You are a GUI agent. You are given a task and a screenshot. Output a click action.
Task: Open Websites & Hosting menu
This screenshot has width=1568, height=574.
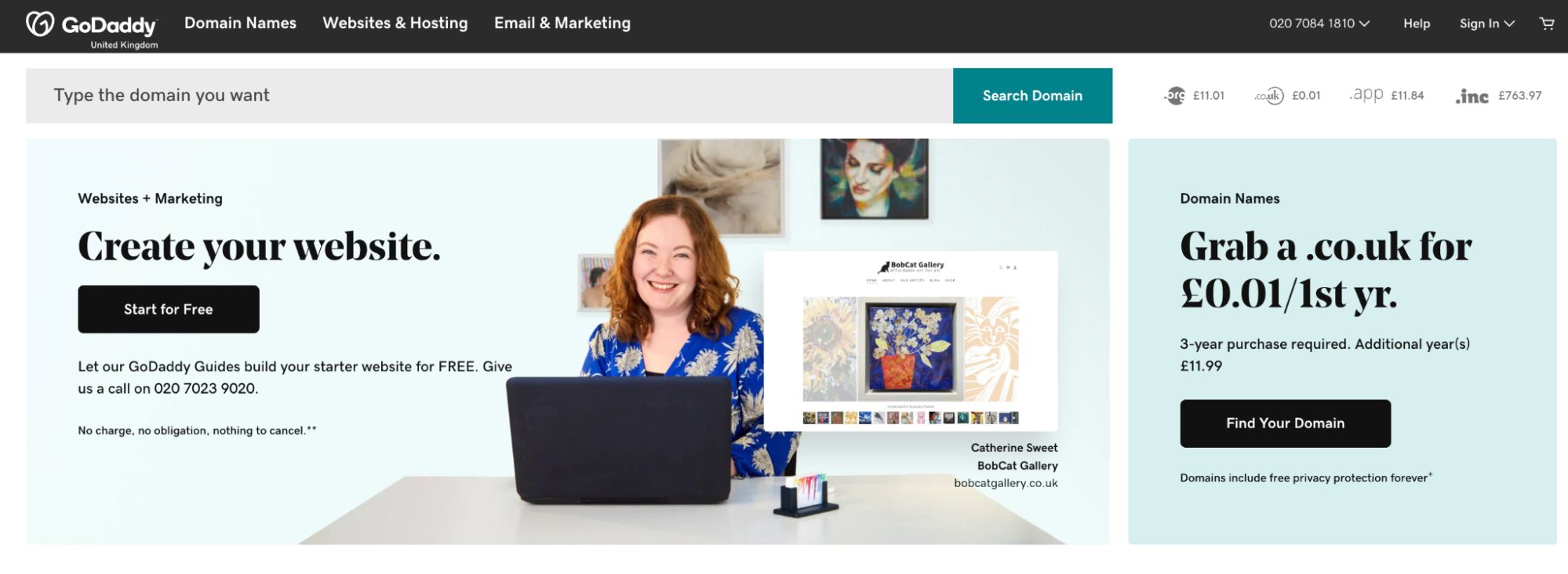click(395, 24)
